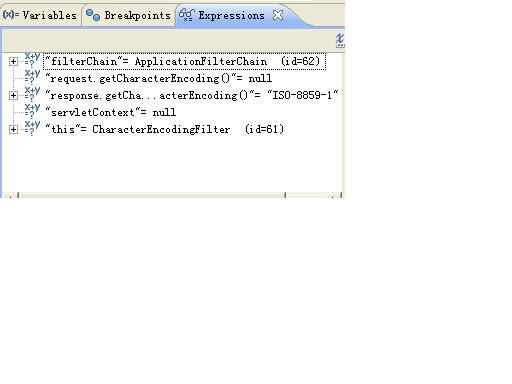Click the partially visible expressions toolbar icon
Image resolution: width=512 pixels, height=384 pixels.
point(340,40)
